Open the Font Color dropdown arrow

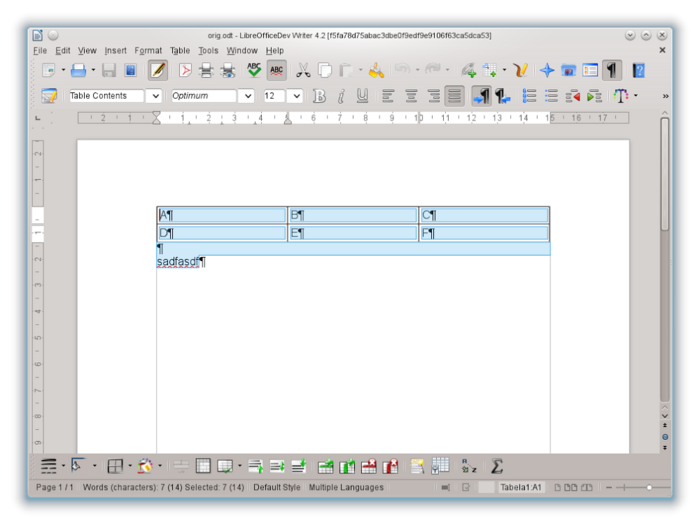click(x=635, y=96)
